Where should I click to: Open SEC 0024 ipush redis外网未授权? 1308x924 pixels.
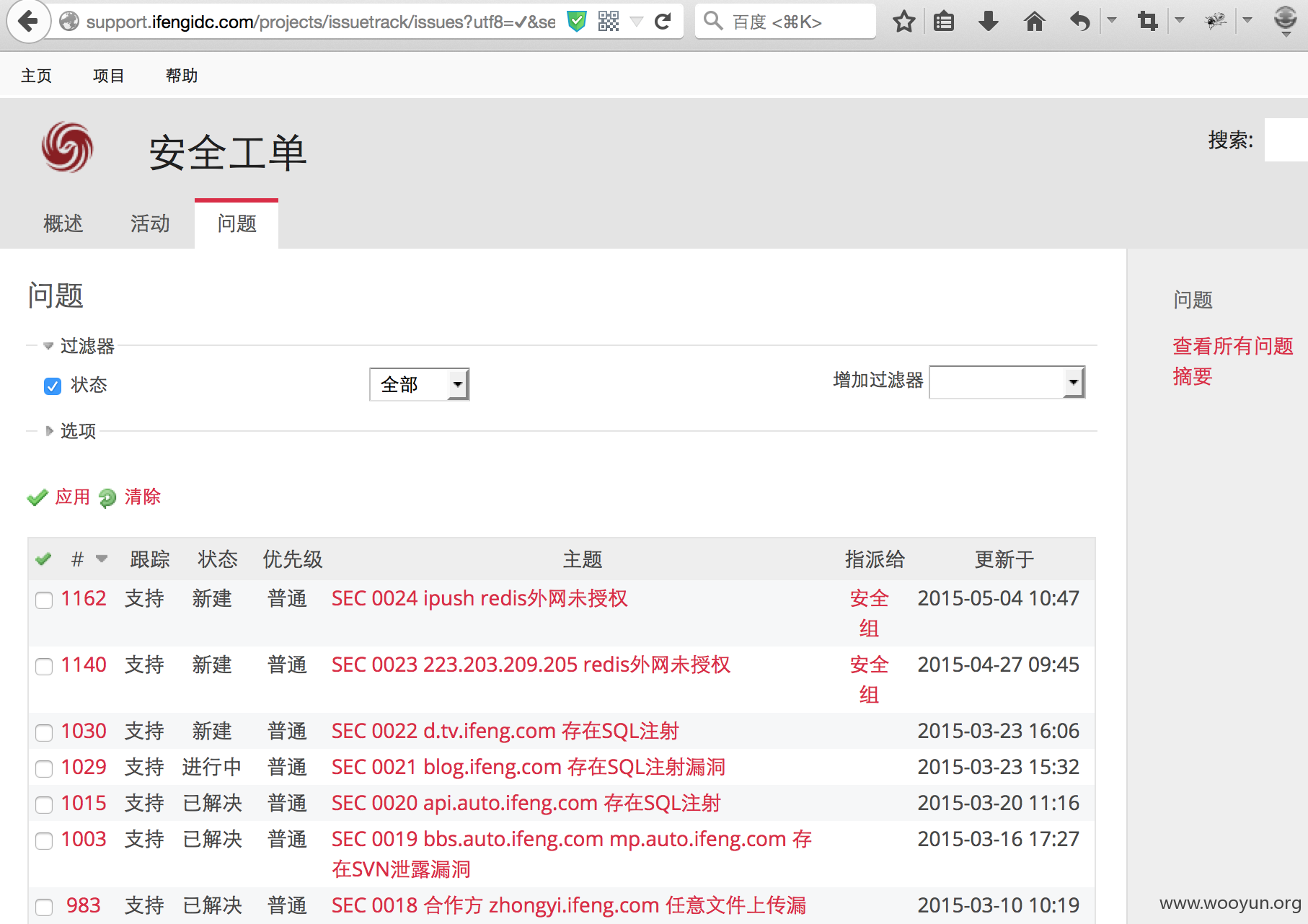point(480,598)
